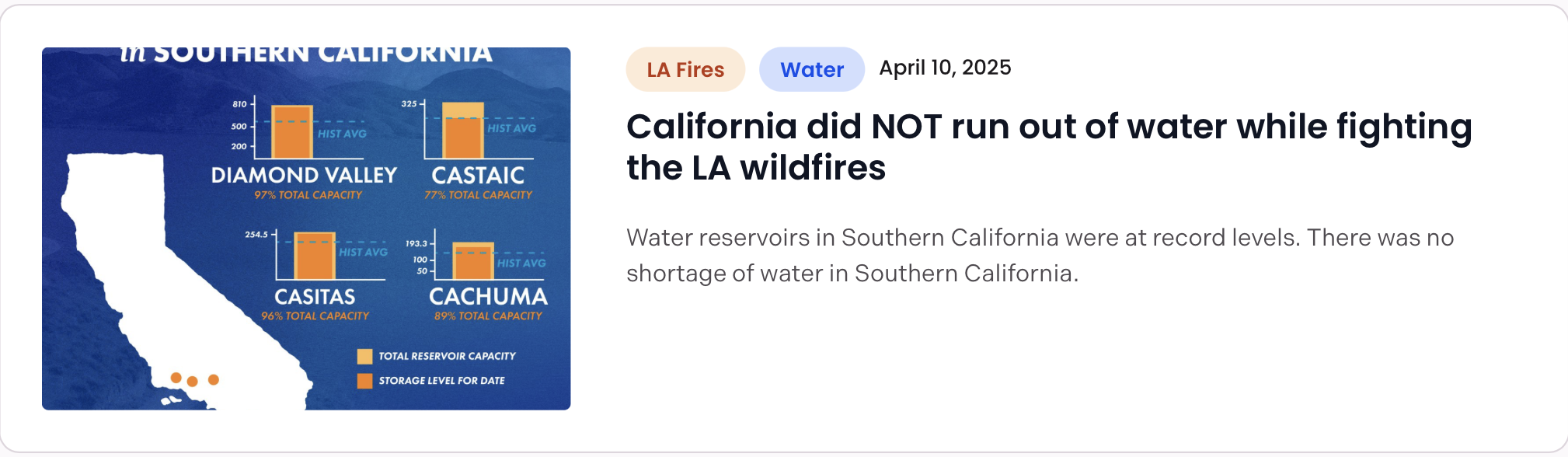The image size is (1568, 457).
Task: Click the Total Reservoir Capacity legend swatch
Action: point(364,356)
